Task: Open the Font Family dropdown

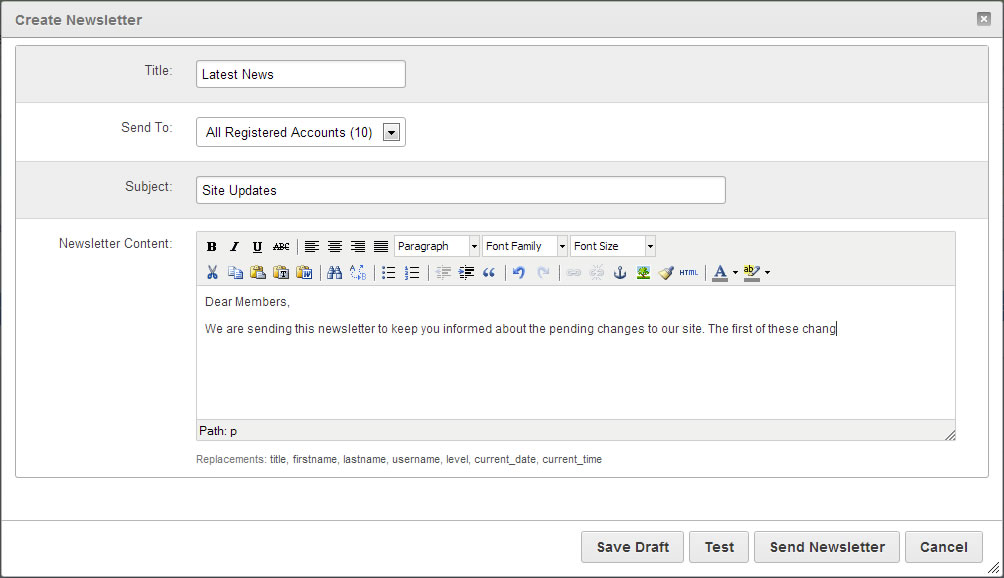Action: tap(562, 246)
